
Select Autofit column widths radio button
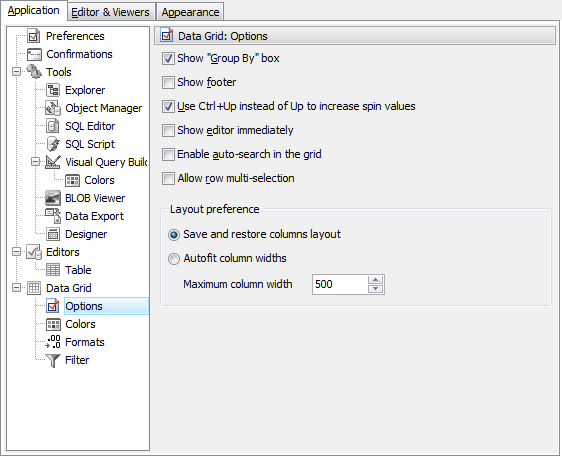click(x=174, y=258)
